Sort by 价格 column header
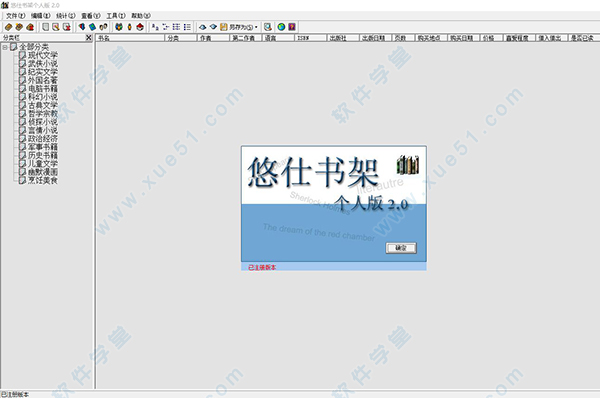This screenshot has height=398, width=600. click(x=492, y=38)
